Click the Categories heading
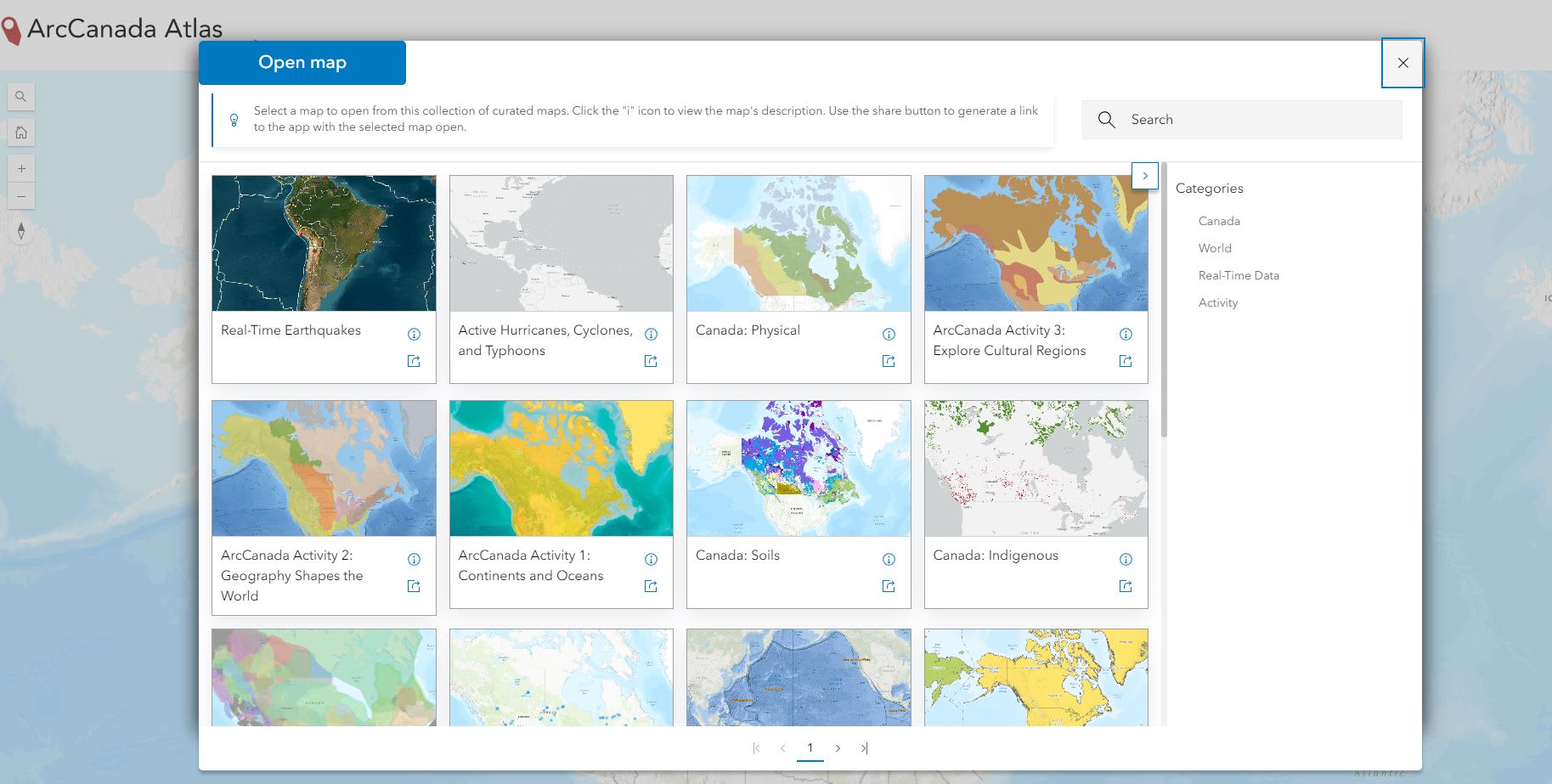 click(x=1209, y=189)
